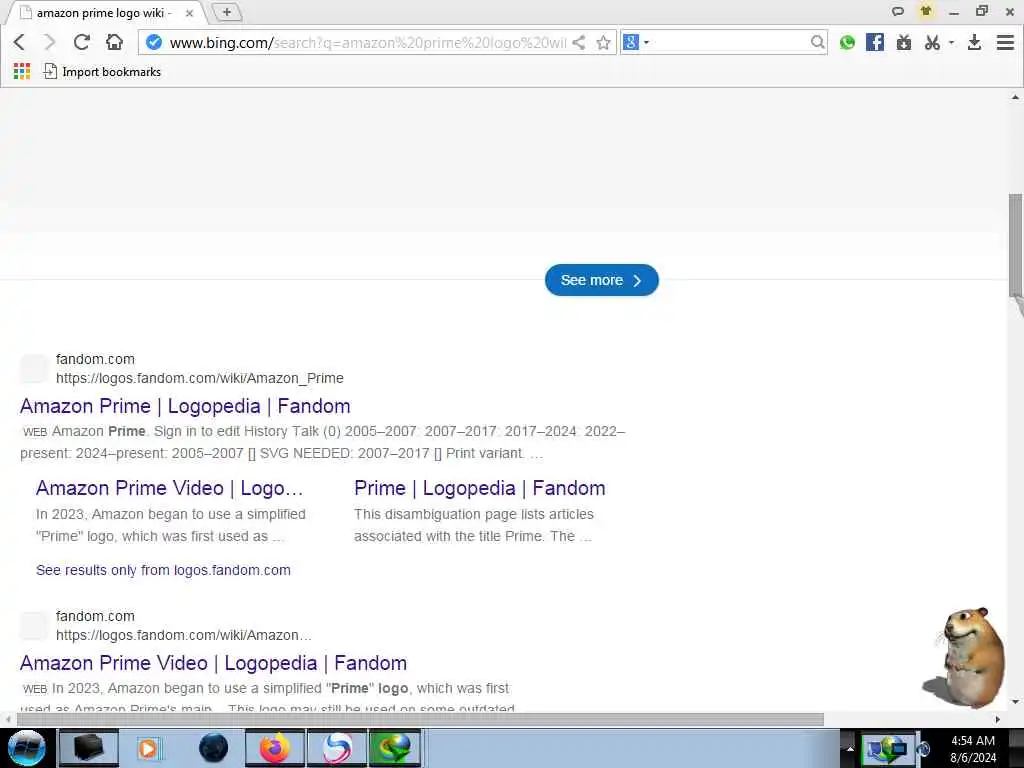Open the WhatsApp extension

pyautogui.click(x=847, y=42)
